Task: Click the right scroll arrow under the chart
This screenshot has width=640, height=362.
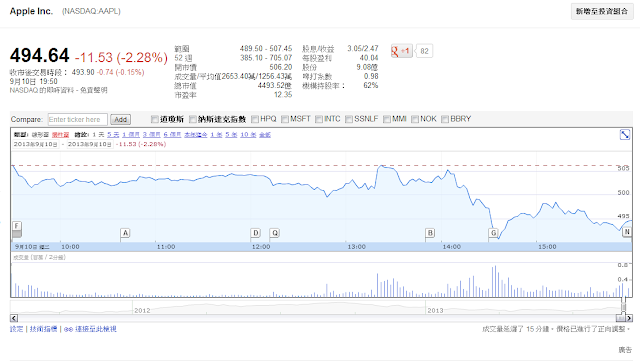Action: click(629, 318)
